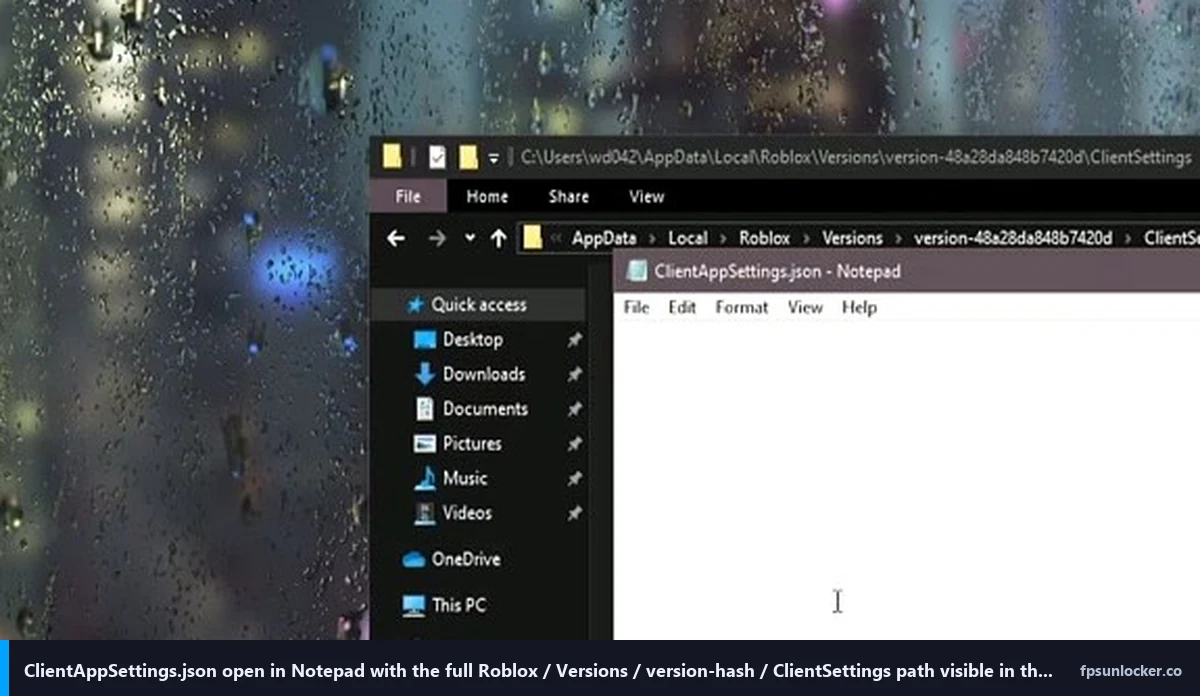Viewport: 1200px width, 696px height.
Task: Click inside the empty Notepad text area
Action: [906, 480]
